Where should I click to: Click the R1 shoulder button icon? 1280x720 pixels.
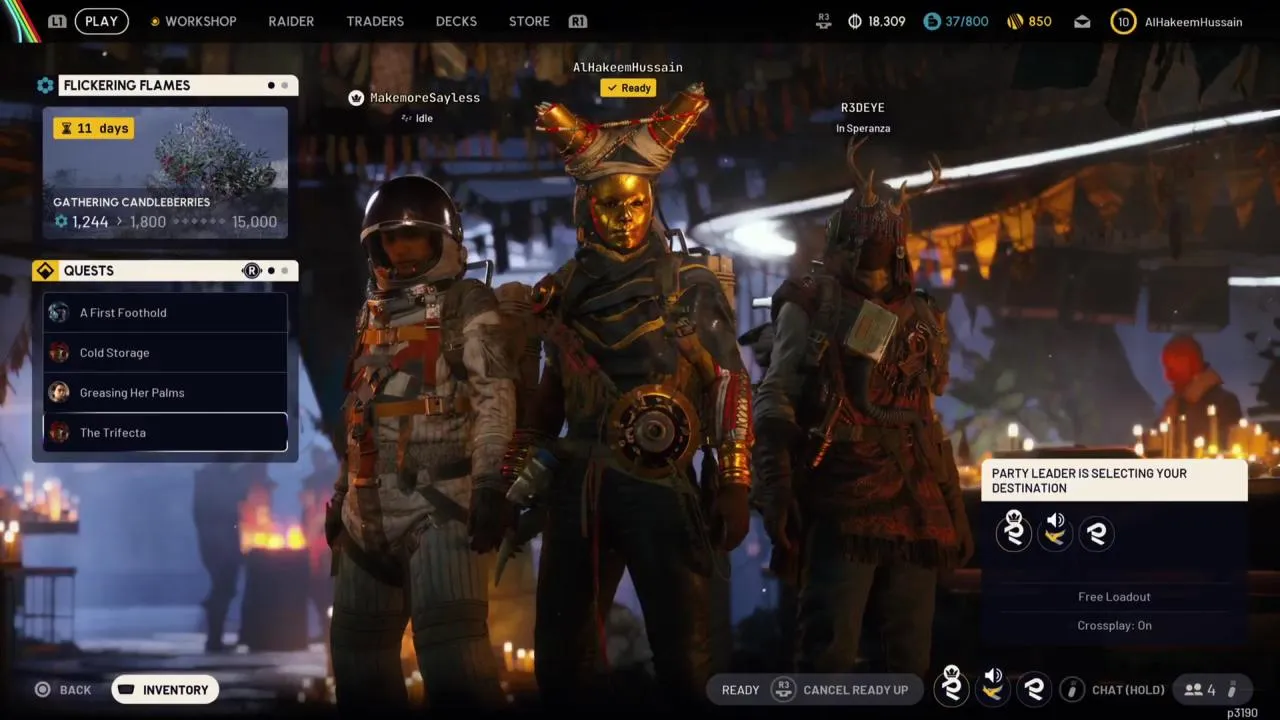click(x=577, y=21)
